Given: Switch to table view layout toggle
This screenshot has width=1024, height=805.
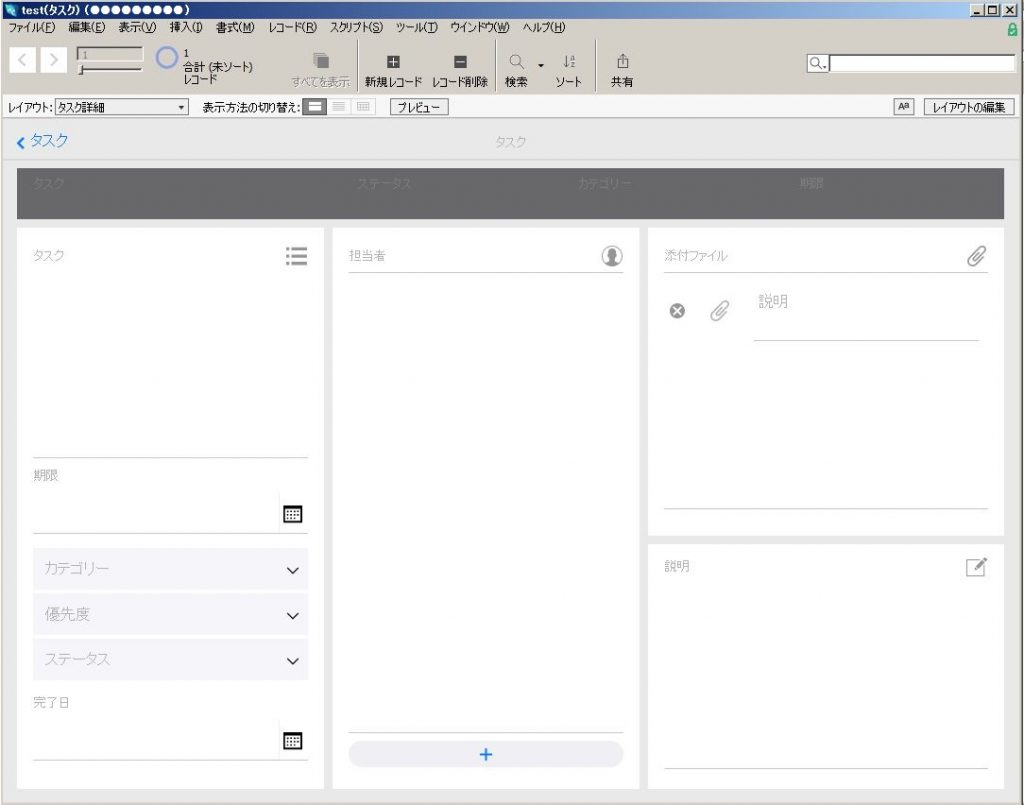Looking at the screenshot, I should pyautogui.click(x=361, y=106).
